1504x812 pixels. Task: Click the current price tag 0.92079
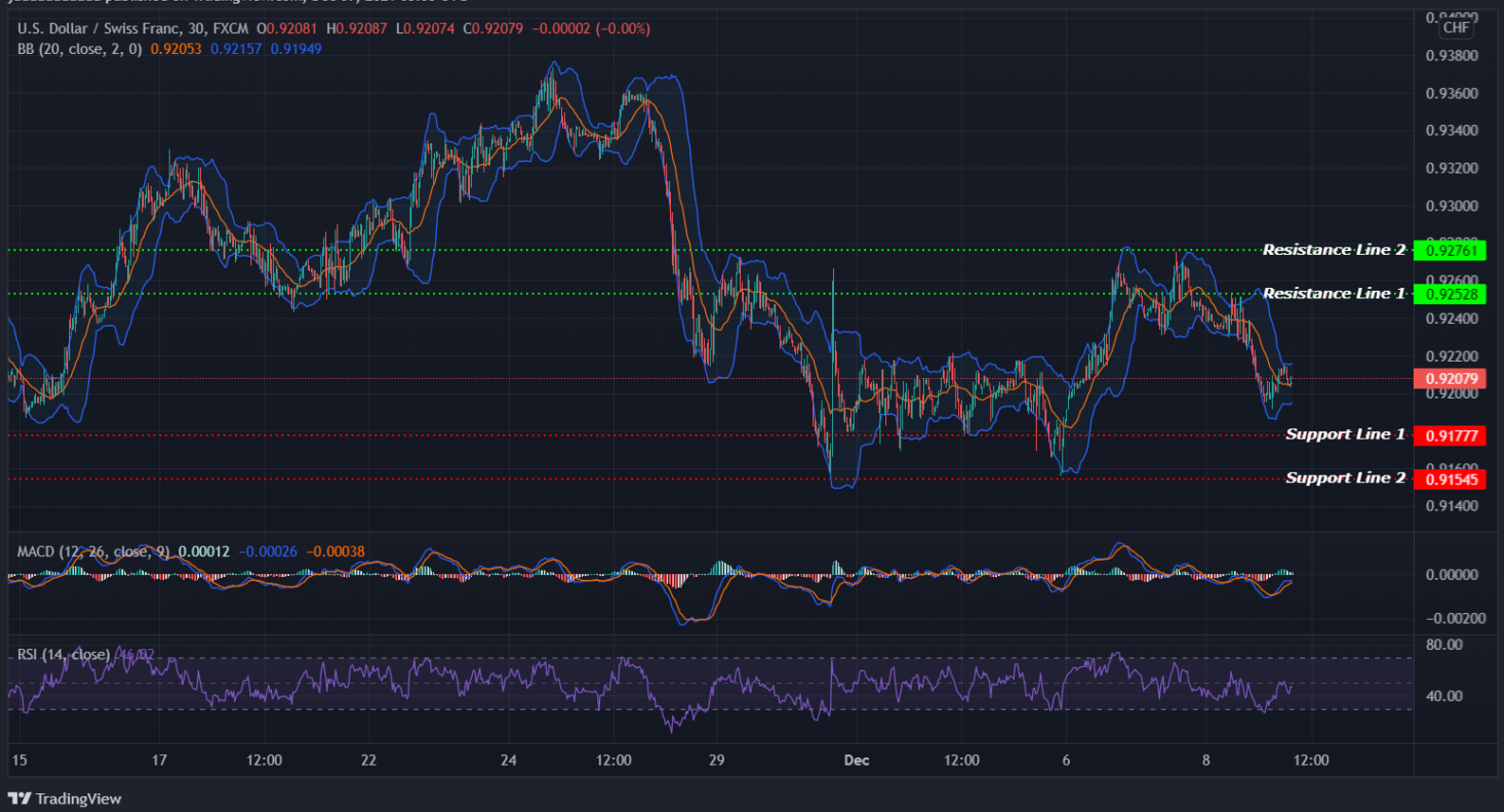[x=1450, y=379]
